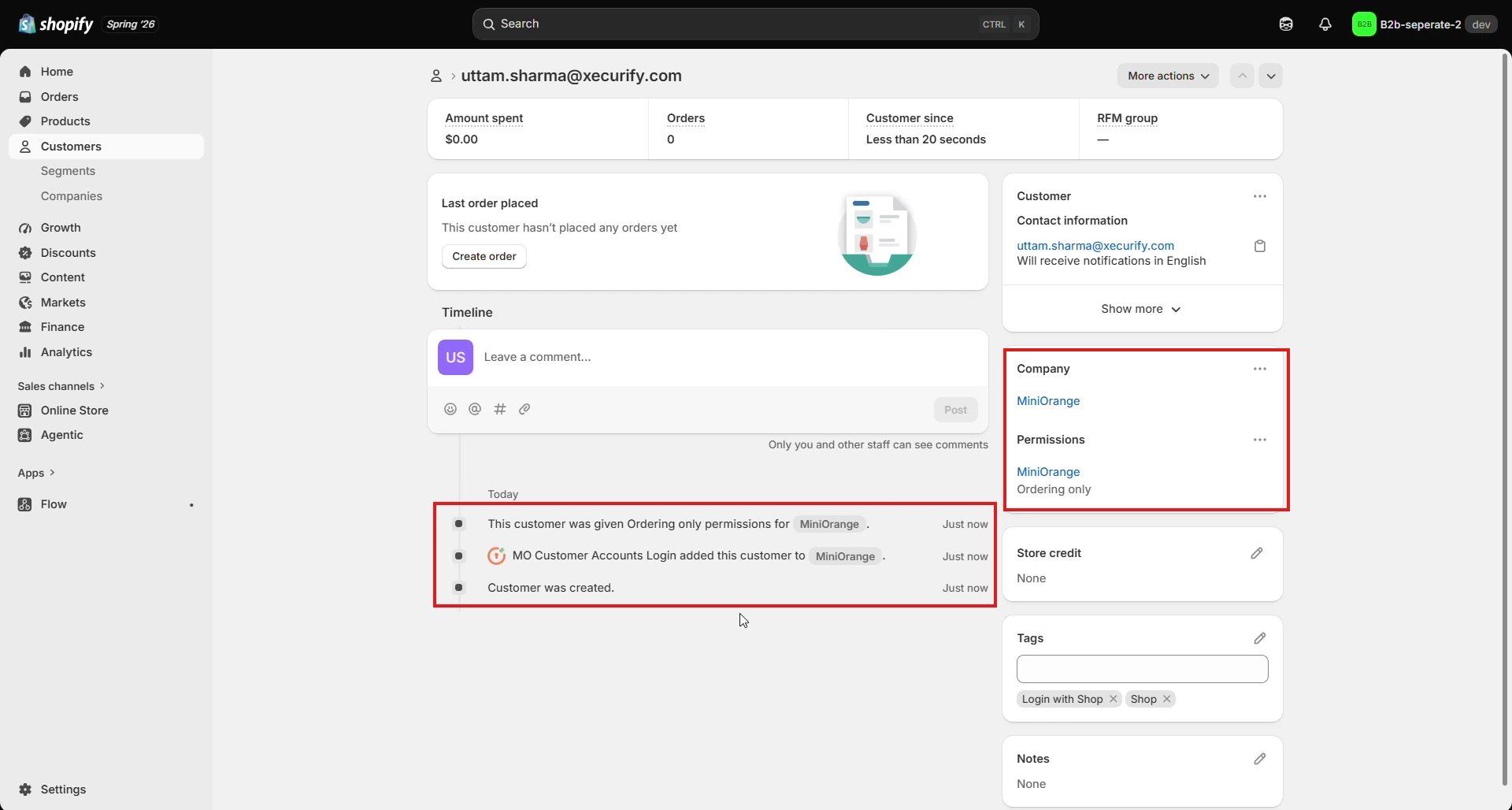This screenshot has height=810, width=1512.
Task: Edit notes with the pencil icon
Action: point(1260,759)
